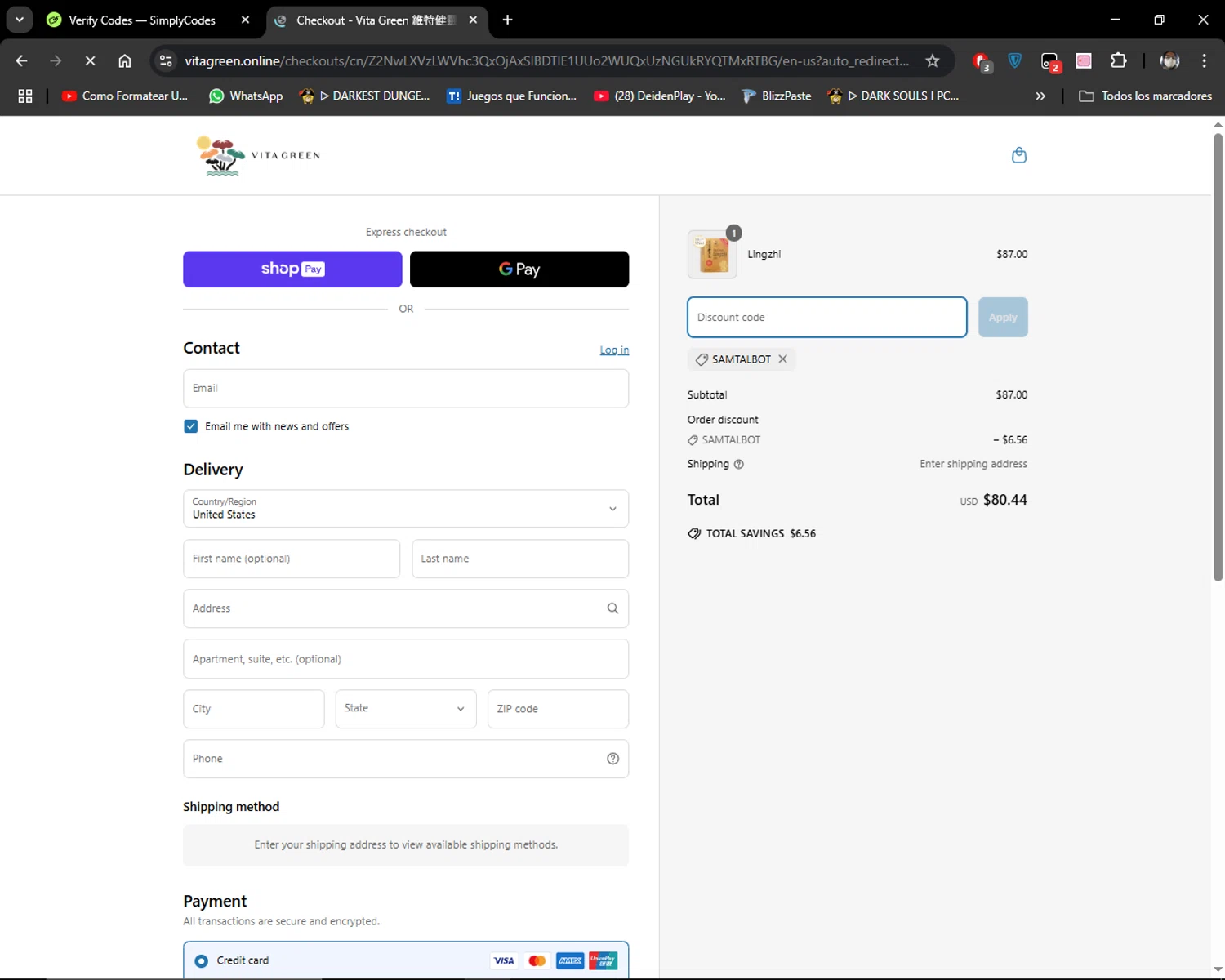The image size is (1225, 980).
Task: Click the TOTAL SAVINGS $6.56 text
Action: coord(760,533)
